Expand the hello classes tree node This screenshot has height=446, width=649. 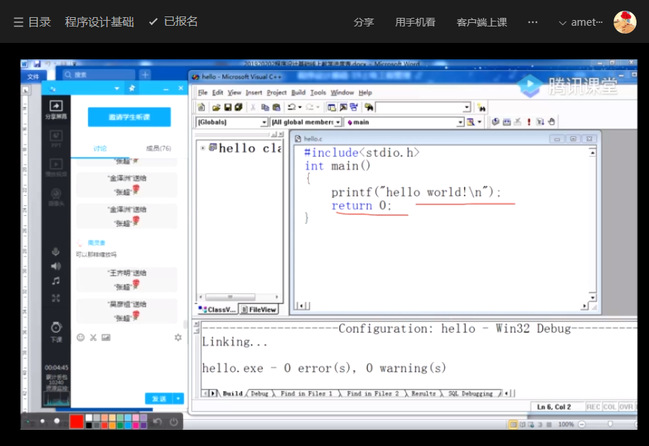tap(203, 148)
